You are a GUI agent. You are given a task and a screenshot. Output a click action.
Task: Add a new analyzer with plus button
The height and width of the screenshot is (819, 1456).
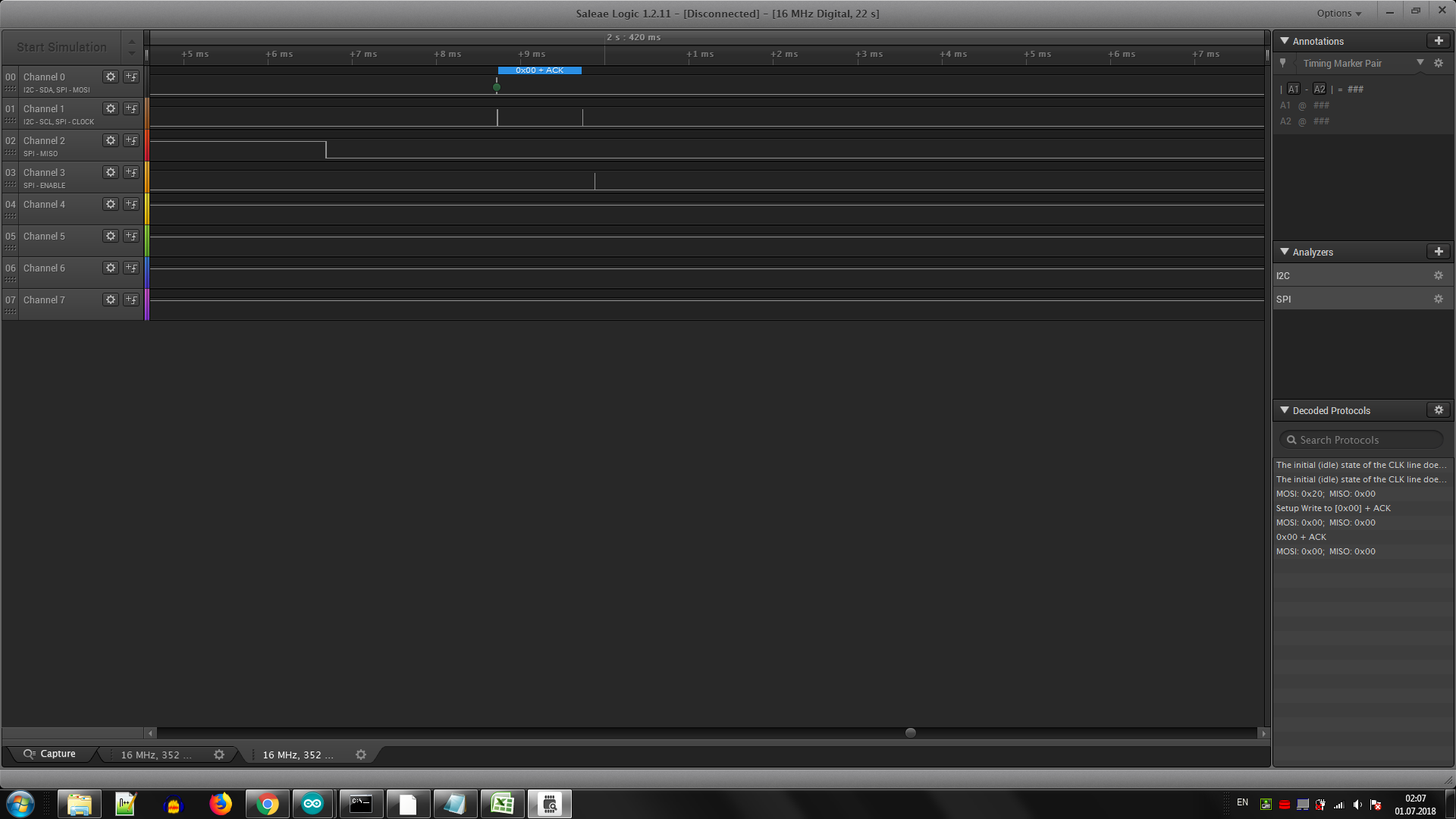1438,252
